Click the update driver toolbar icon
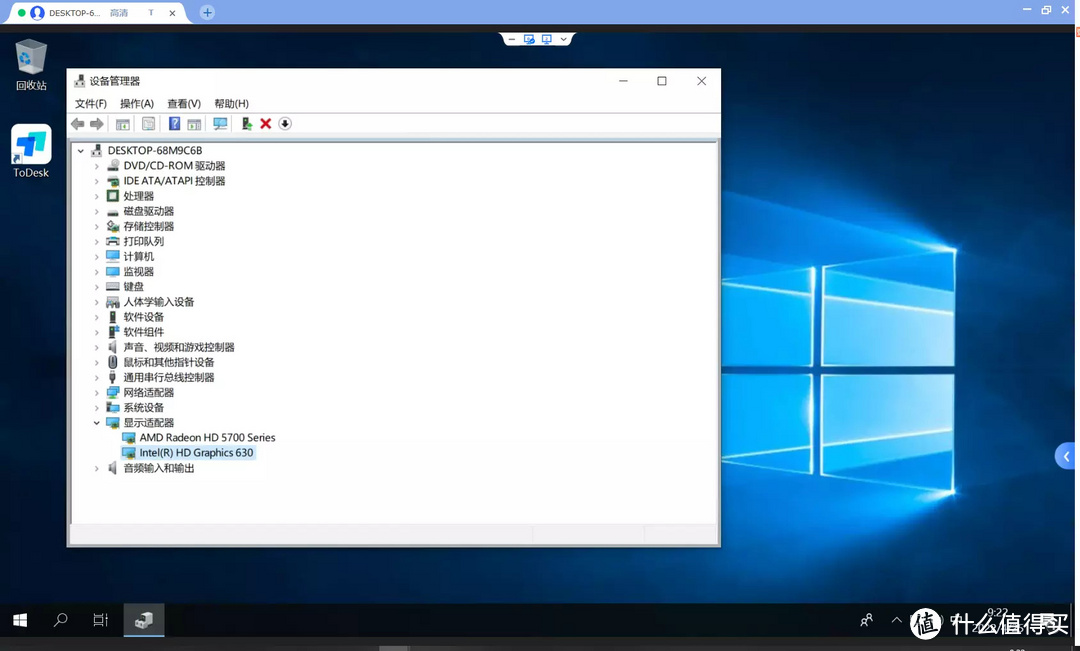This screenshot has height=651, width=1080. [x=246, y=124]
